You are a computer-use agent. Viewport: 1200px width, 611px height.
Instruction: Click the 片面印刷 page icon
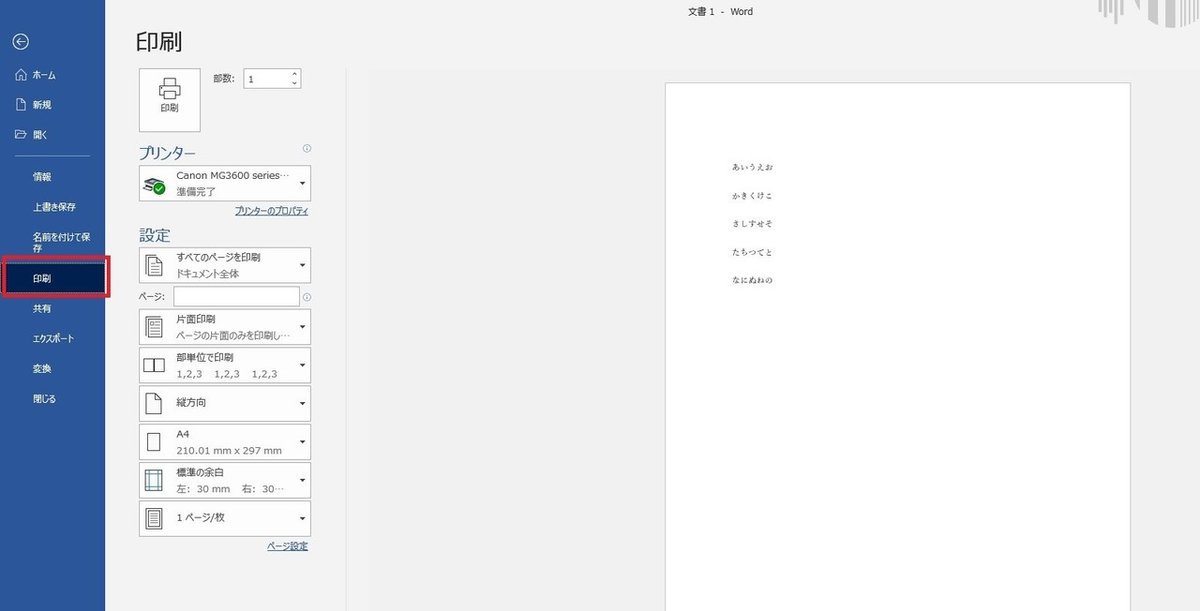point(154,327)
